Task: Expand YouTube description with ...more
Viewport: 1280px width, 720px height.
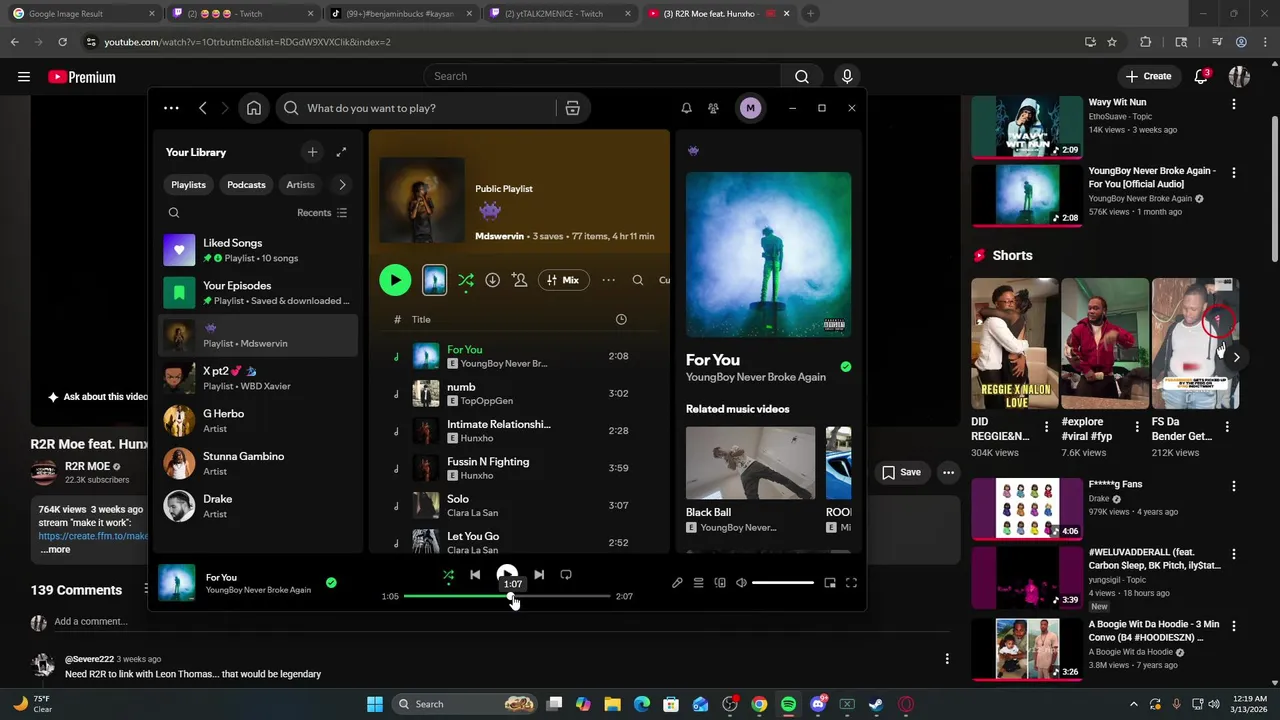Action: [55, 549]
